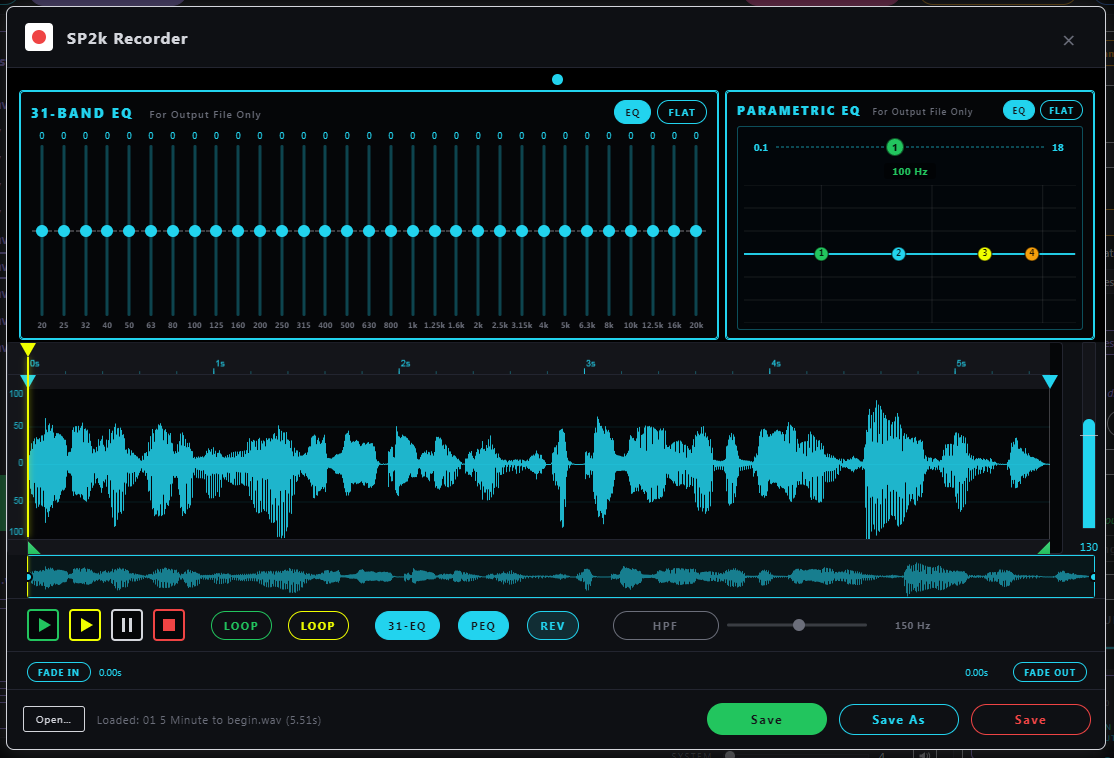Pause playback with the pause button
Screen dimensions: 1114x758
pos(126,625)
